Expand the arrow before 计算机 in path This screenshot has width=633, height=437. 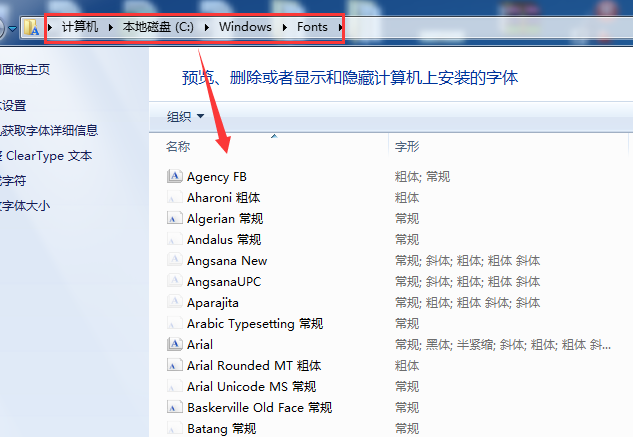click(50, 27)
